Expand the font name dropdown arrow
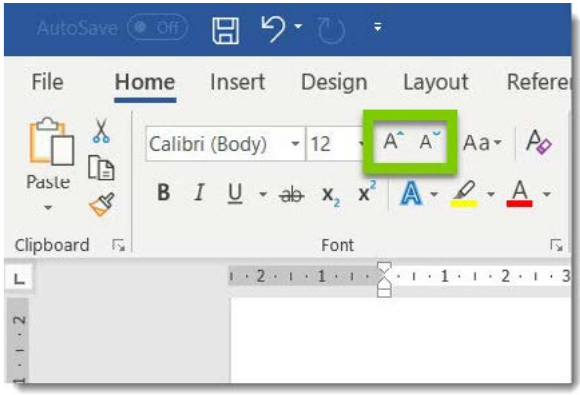Viewport: 580px width, 395px height. (295, 144)
